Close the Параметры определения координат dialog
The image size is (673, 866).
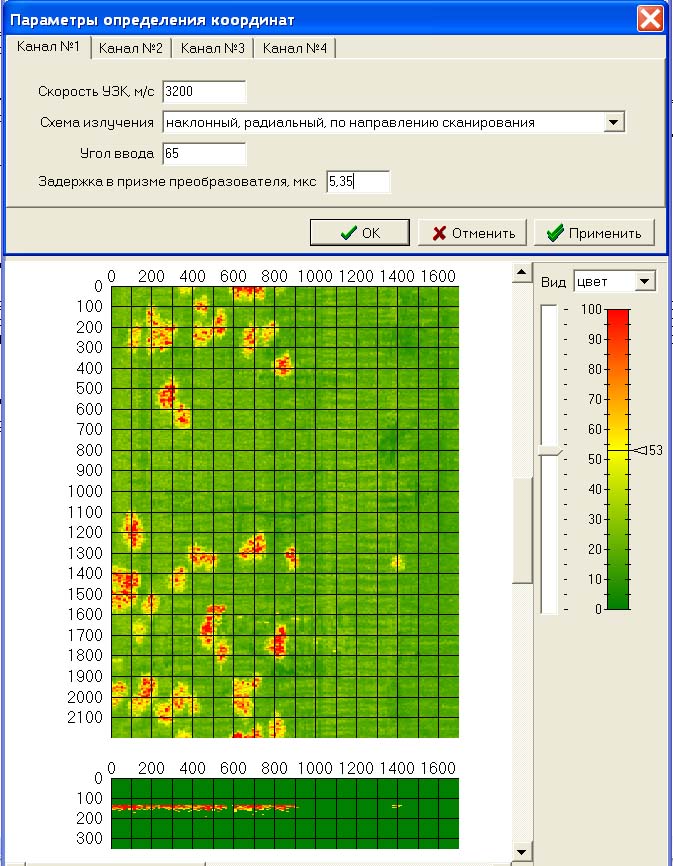pos(650,19)
